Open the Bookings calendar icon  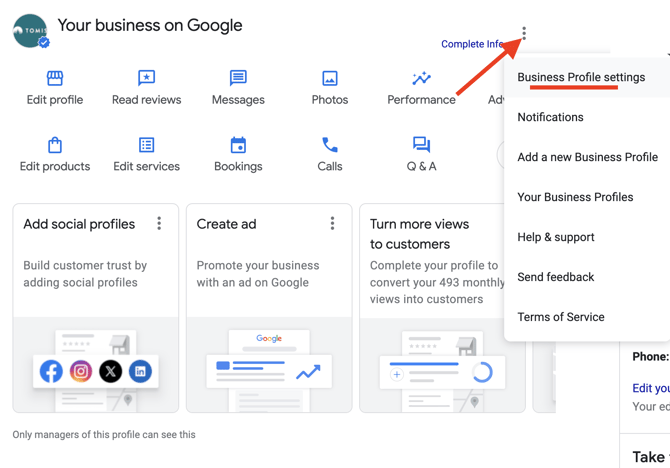coord(238,145)
